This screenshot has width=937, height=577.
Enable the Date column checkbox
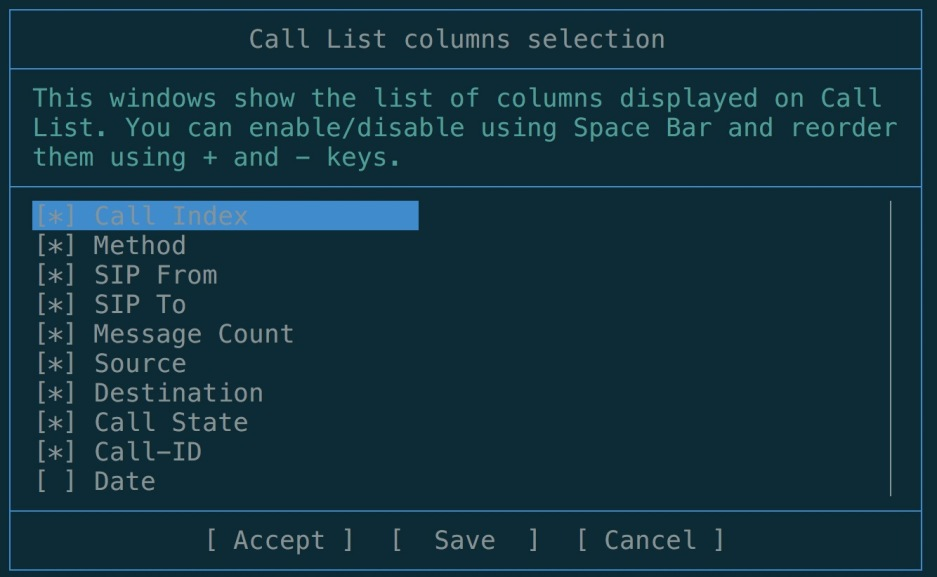55,482
